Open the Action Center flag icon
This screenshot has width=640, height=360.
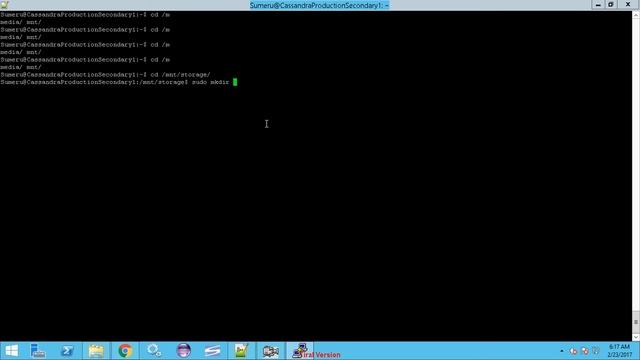coord(596,351)
